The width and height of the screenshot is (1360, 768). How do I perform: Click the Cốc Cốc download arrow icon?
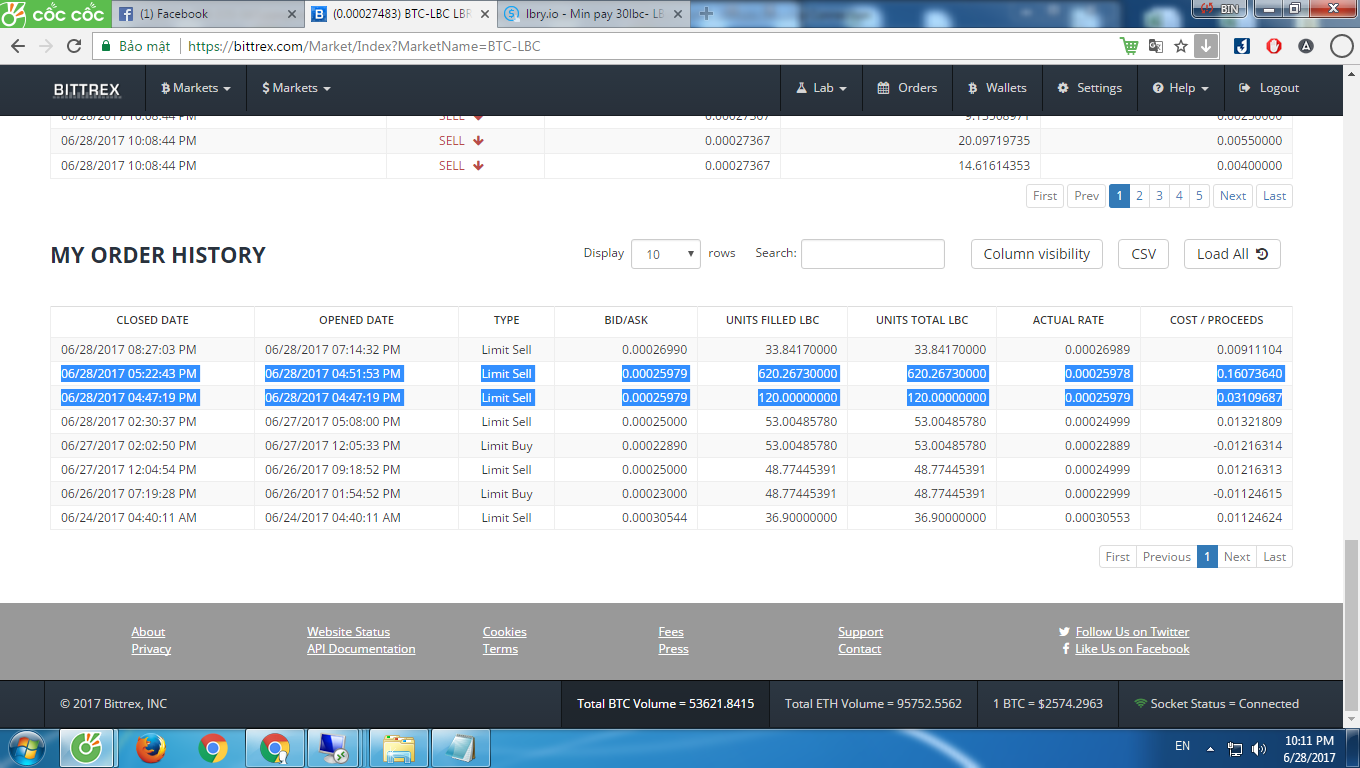click(x=1205, y=46)
